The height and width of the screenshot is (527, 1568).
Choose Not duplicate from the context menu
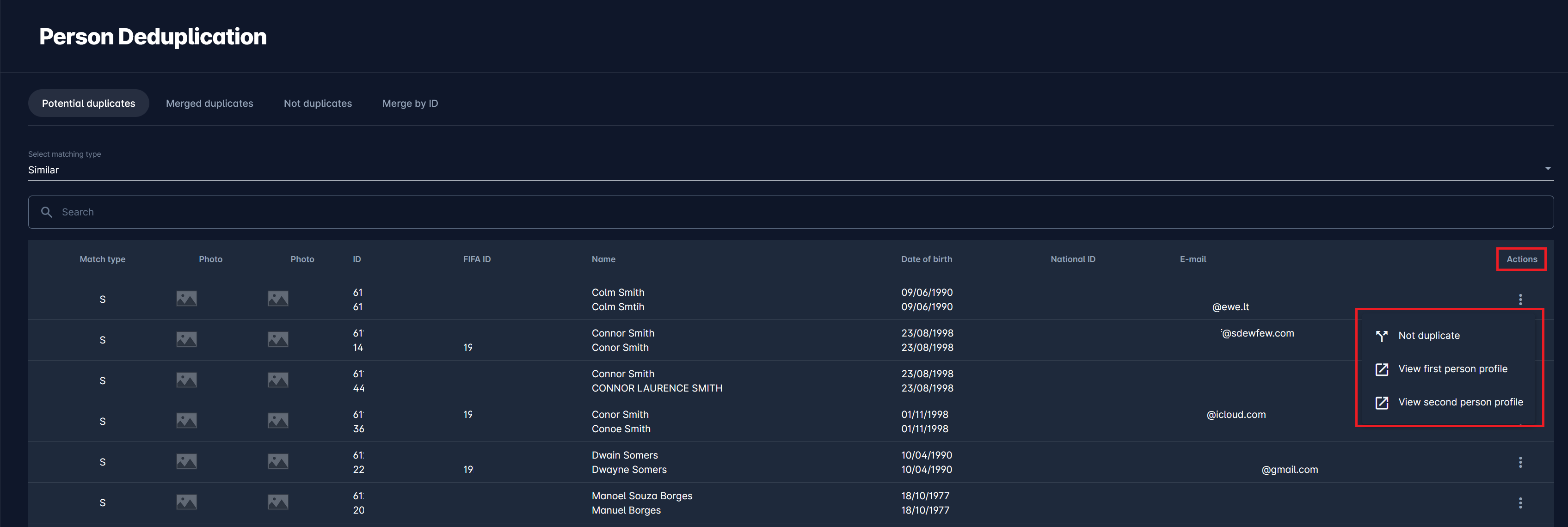pos(1429,336)
